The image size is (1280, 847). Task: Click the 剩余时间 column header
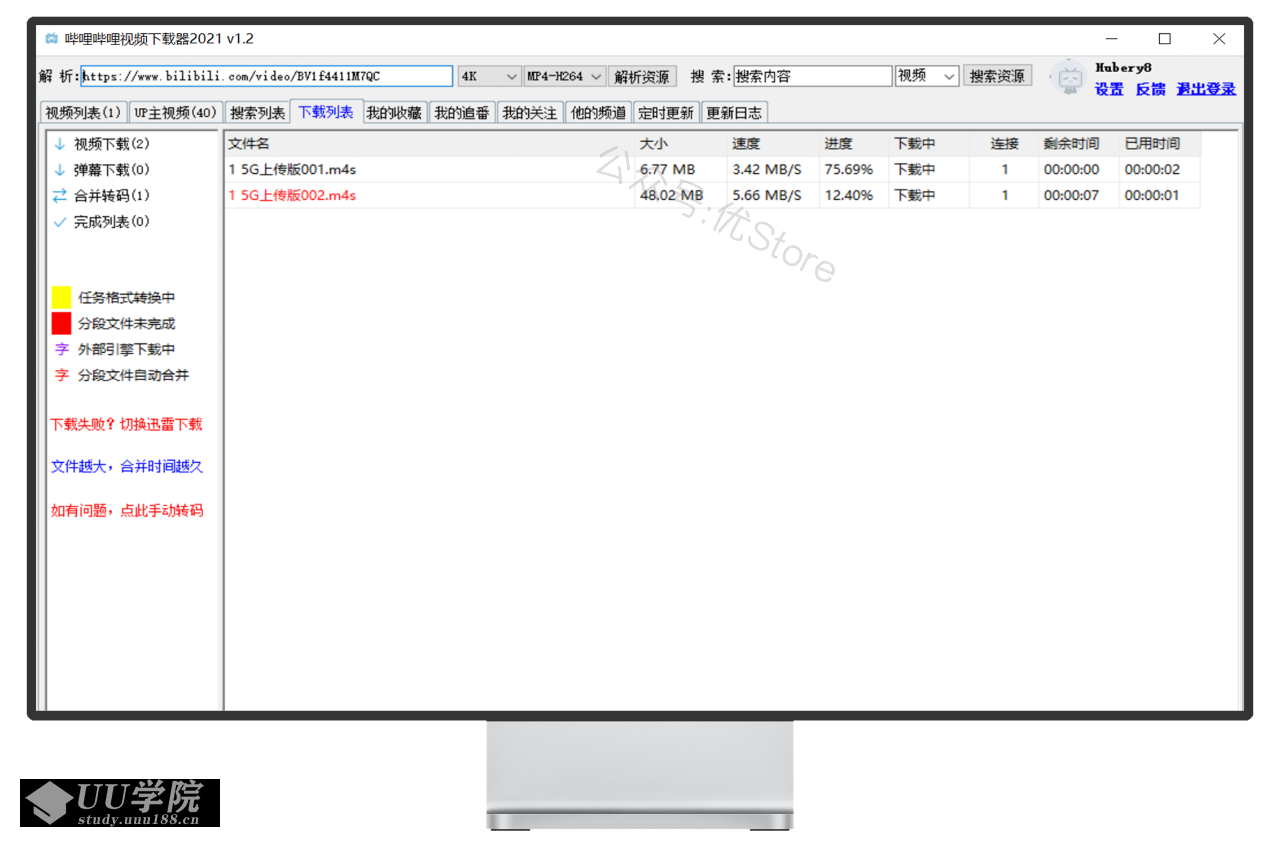[x=1079, y=144]
